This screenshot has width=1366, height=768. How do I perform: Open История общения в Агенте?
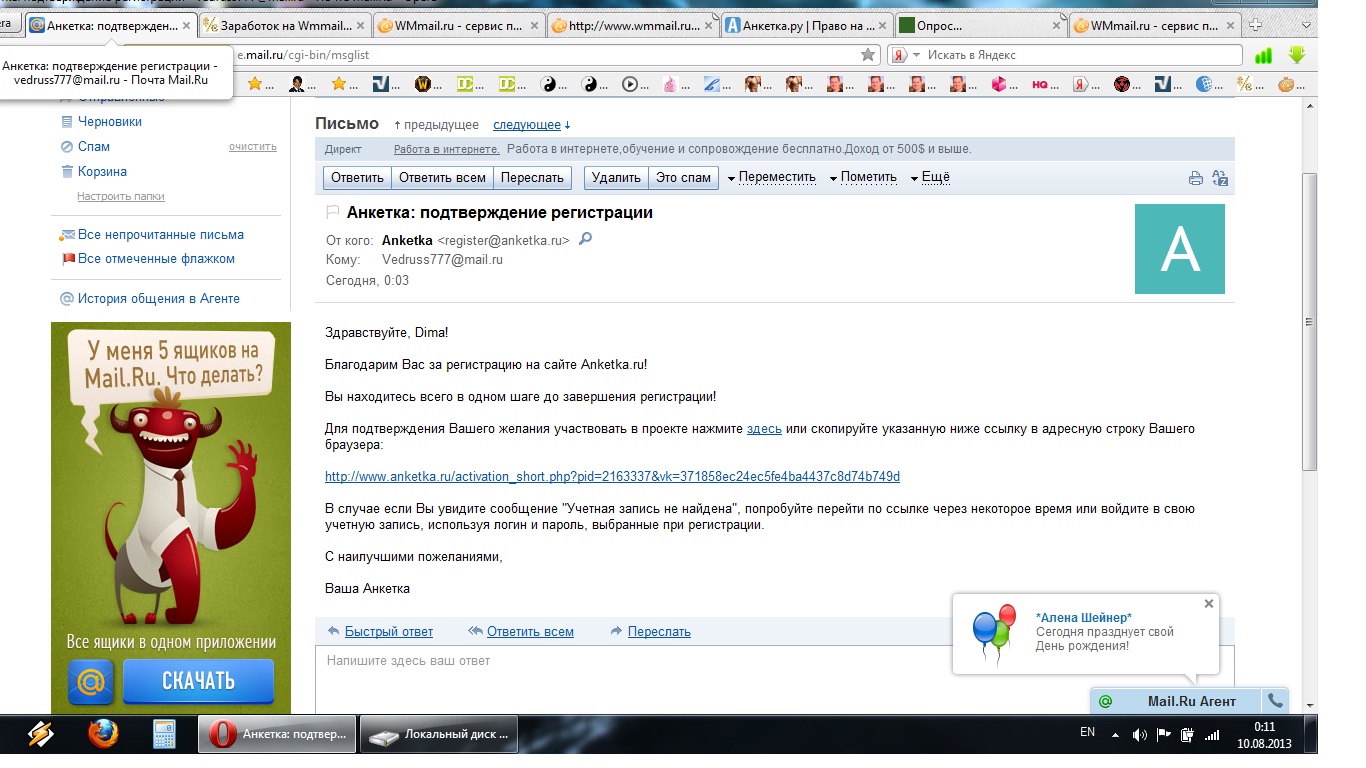coord(159,298)
